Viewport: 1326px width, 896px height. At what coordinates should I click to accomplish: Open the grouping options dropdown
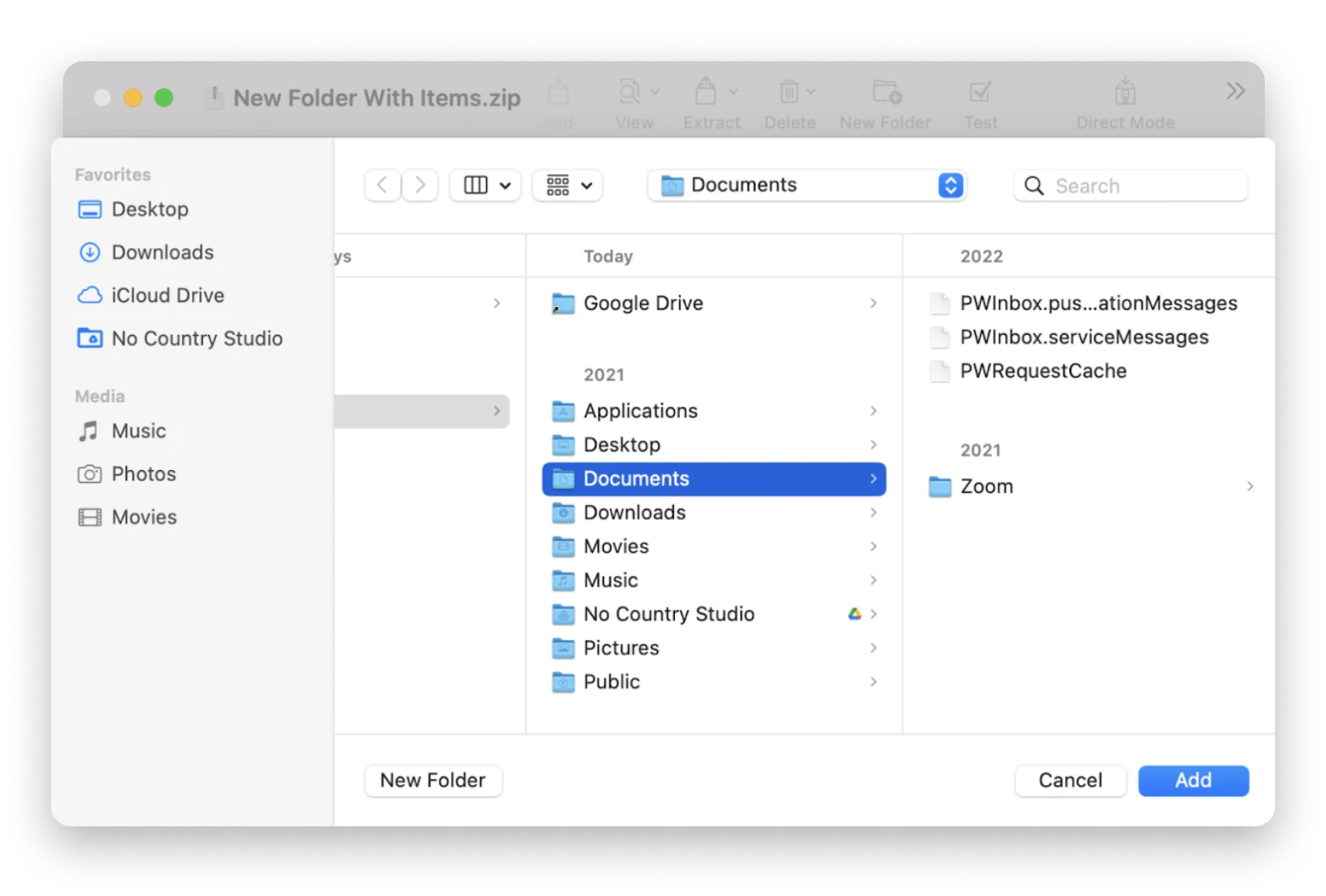click(568, 185)
